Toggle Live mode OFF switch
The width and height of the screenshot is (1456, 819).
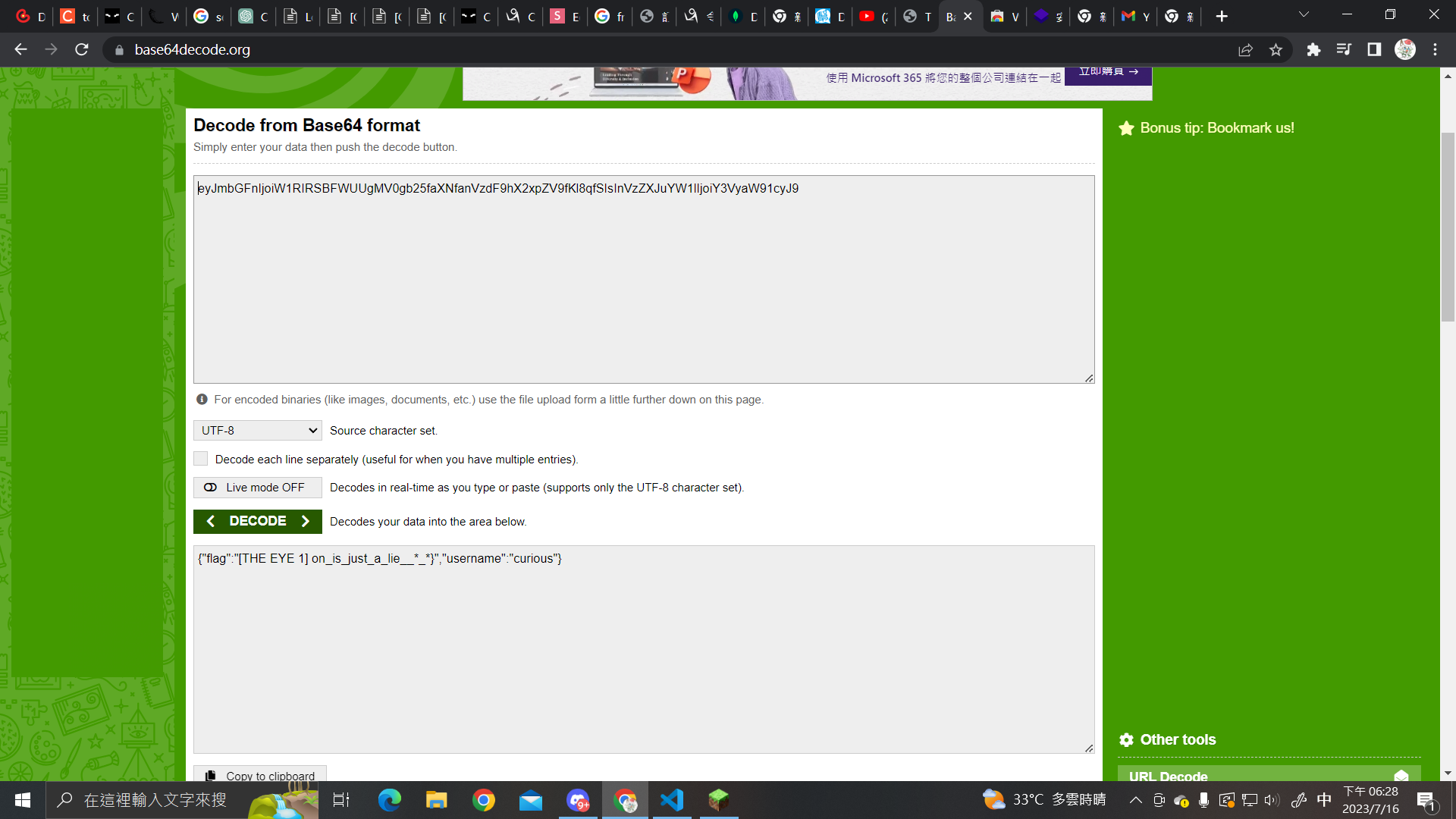258,488
